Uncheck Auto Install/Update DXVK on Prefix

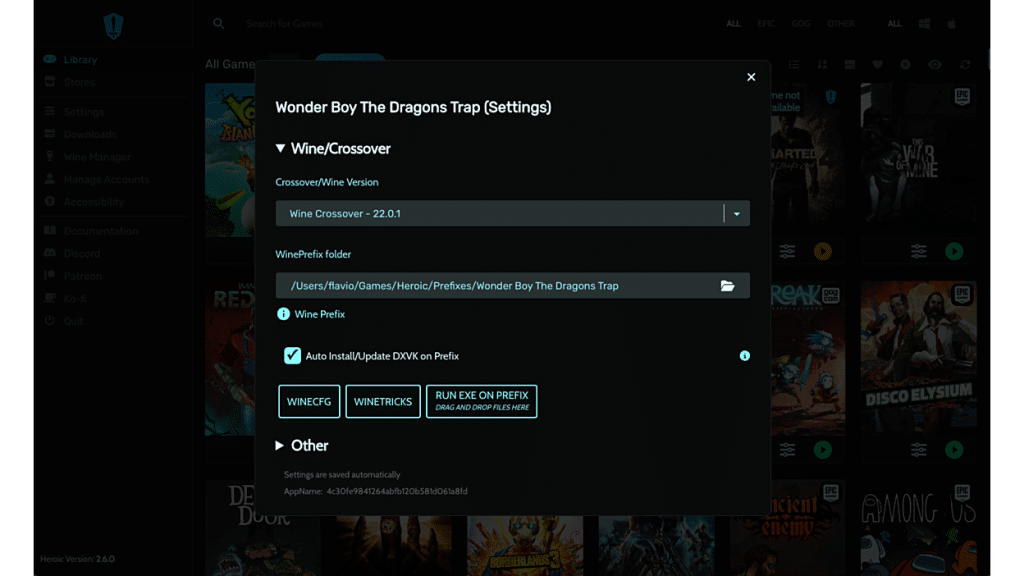tap(292, 356)
